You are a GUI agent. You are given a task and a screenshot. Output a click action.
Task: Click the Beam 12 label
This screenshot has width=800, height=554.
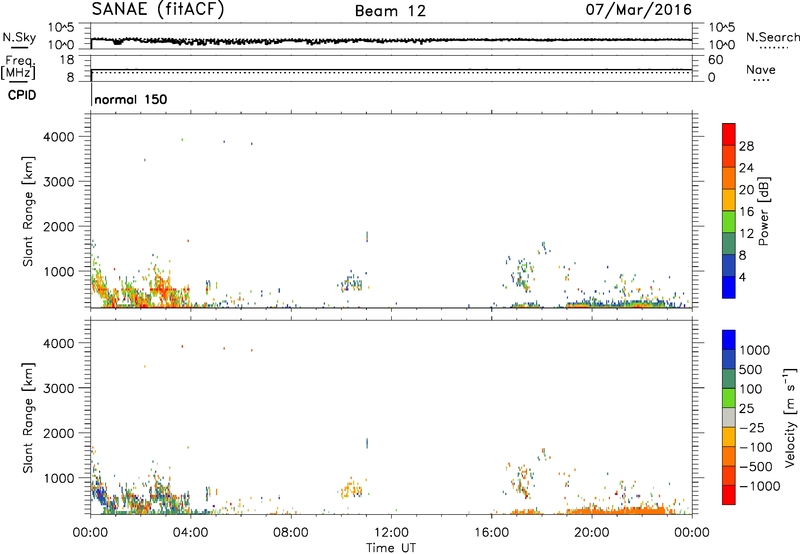390,11
